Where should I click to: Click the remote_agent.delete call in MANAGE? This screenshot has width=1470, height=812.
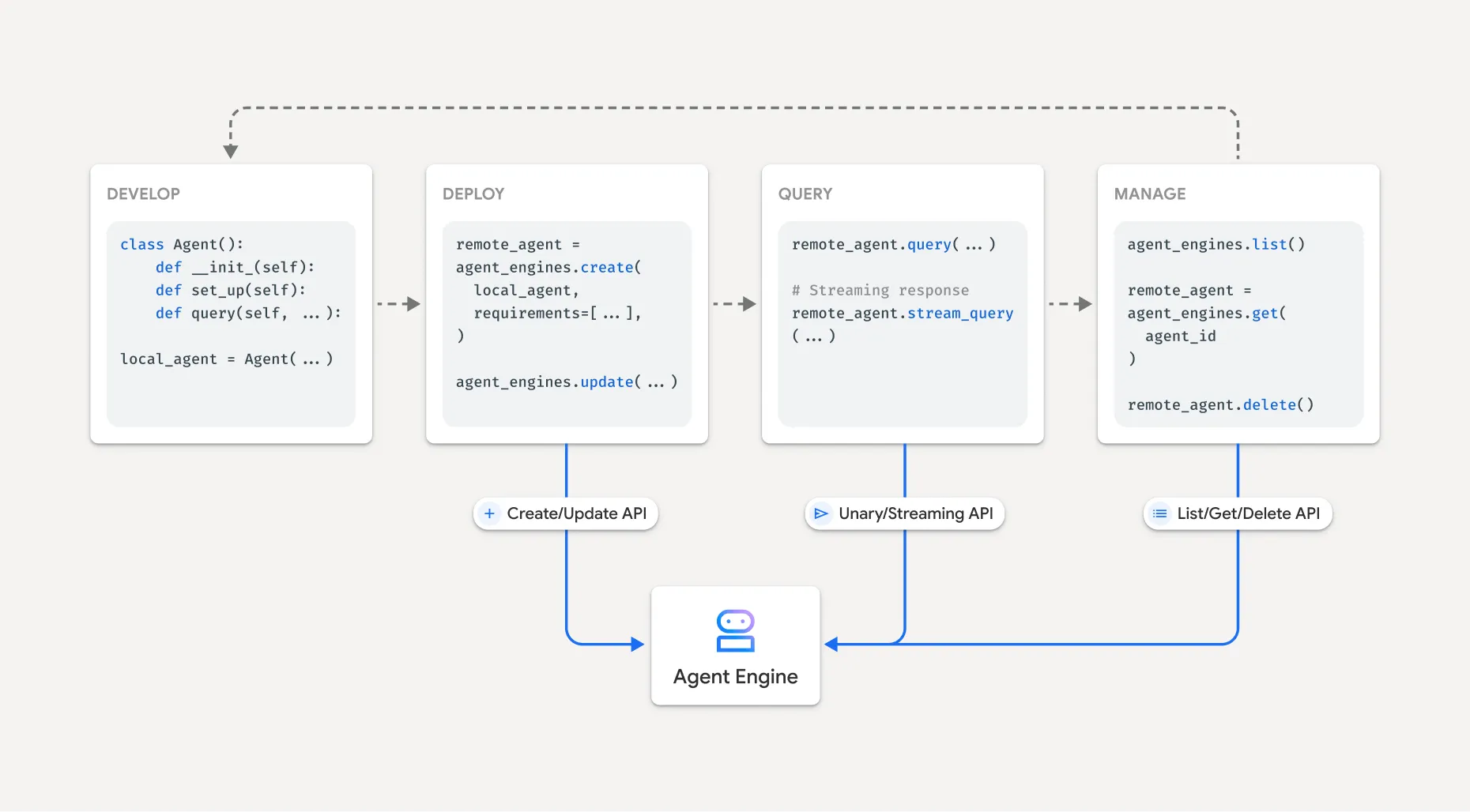[1220, 404]
